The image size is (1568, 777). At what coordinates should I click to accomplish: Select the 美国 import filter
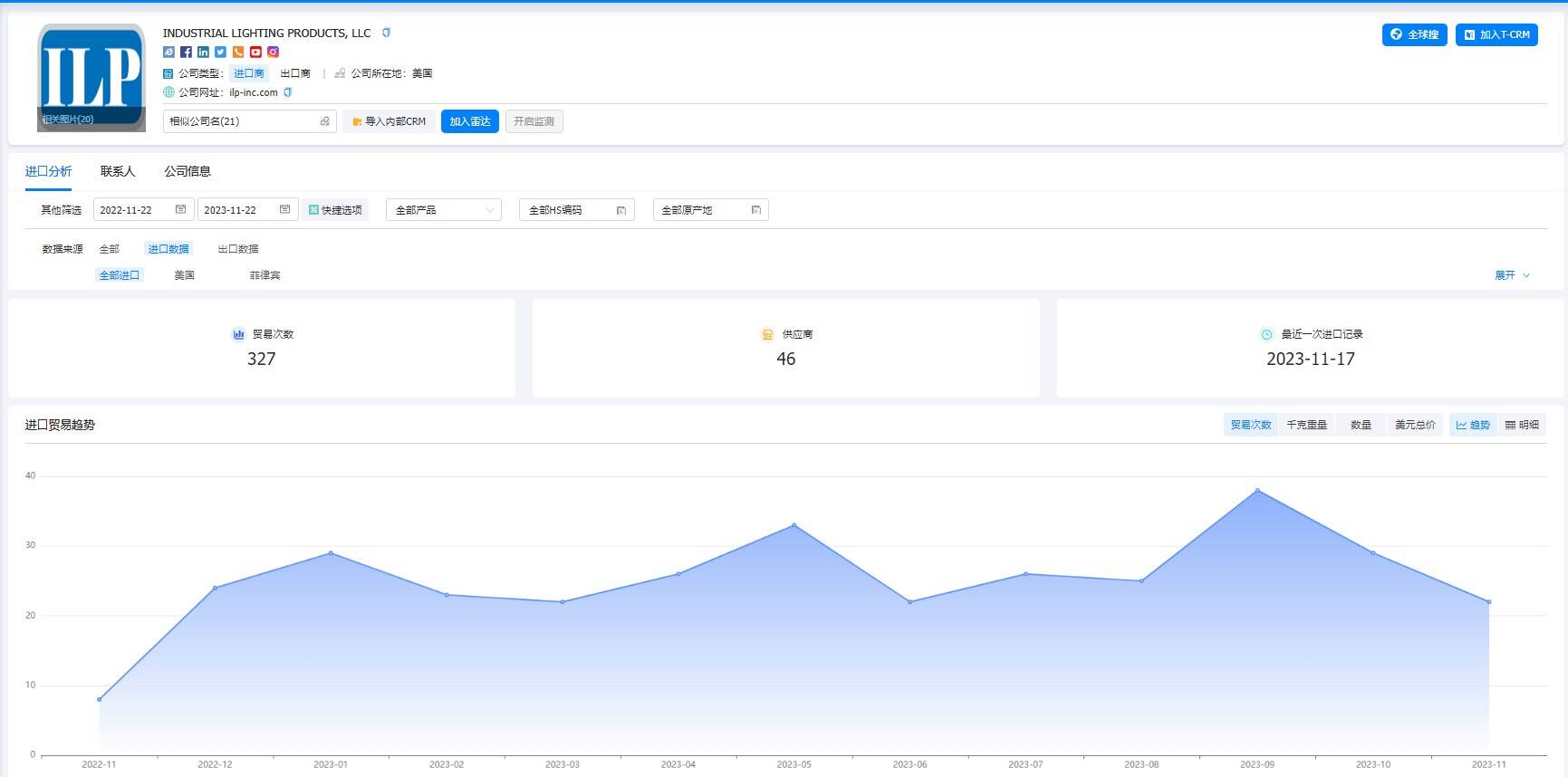185,275
